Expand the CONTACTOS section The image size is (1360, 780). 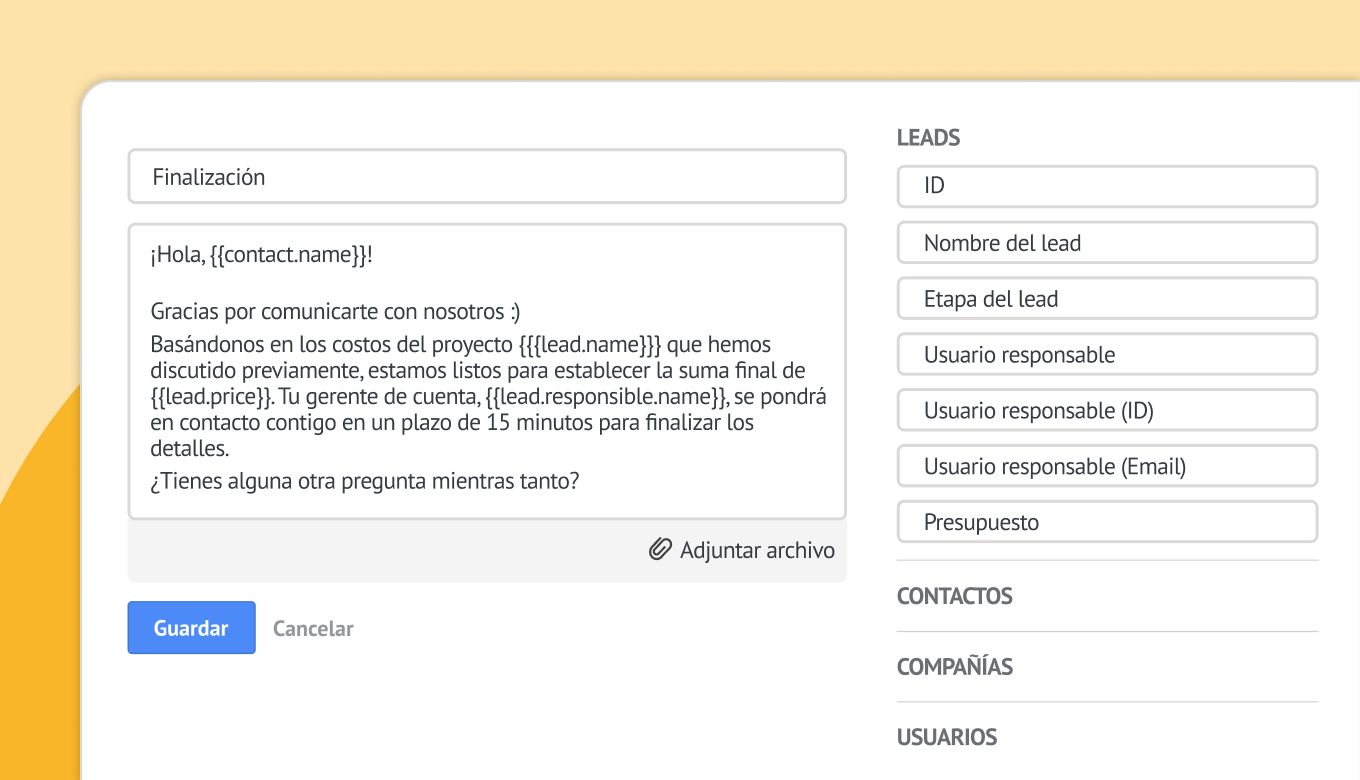point(955,596)
